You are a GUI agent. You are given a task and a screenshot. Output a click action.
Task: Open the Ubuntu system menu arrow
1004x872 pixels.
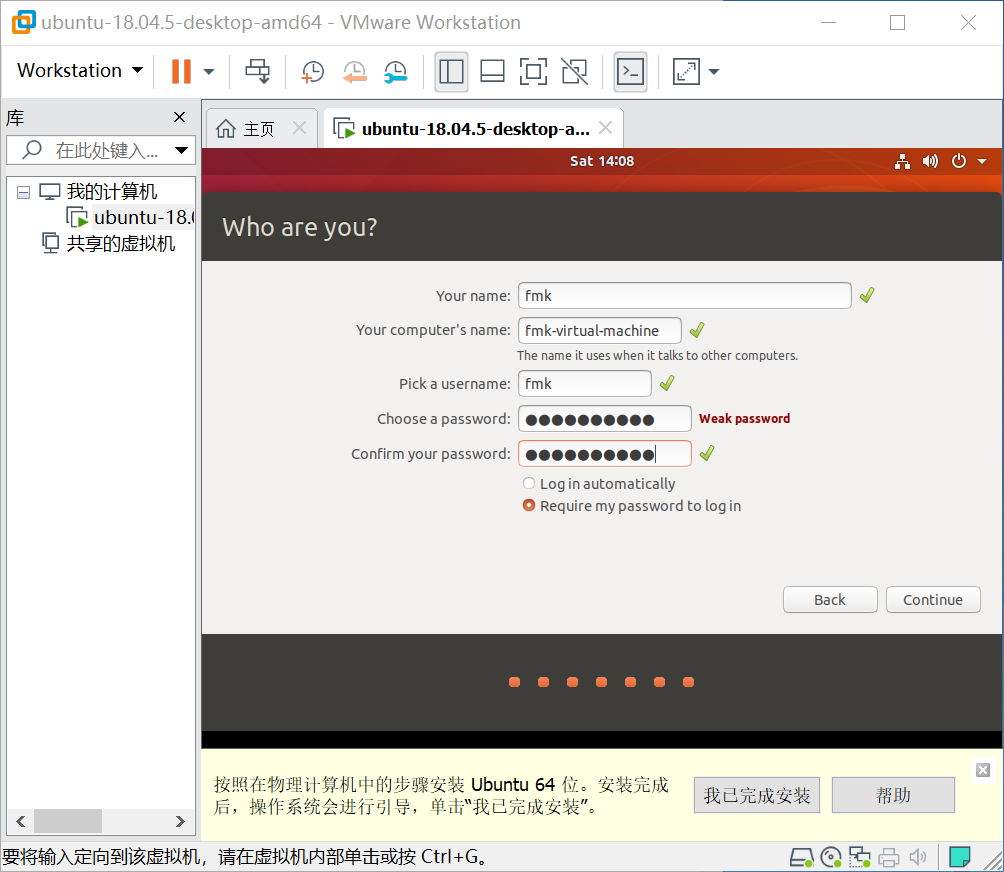tap(982, 161)
